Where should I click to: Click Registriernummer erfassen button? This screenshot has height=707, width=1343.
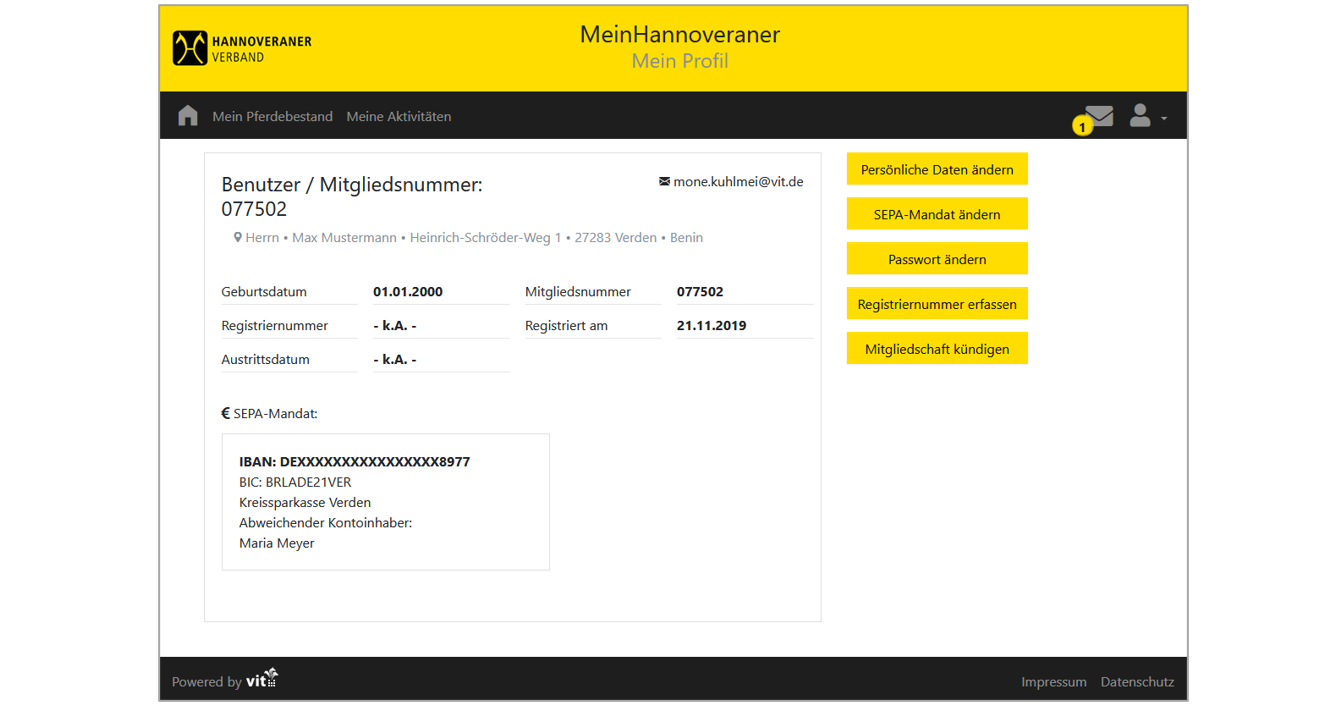pos(937,304)
